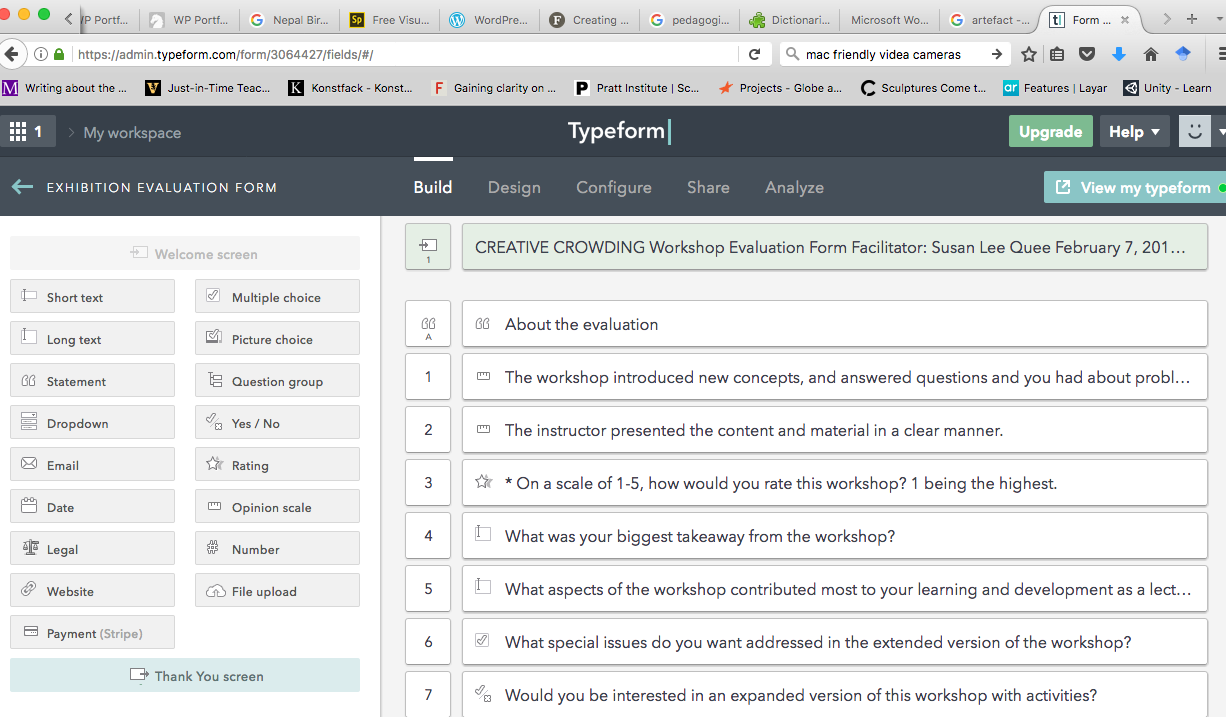Click the Upgrade button

(x=1050, y=132)
